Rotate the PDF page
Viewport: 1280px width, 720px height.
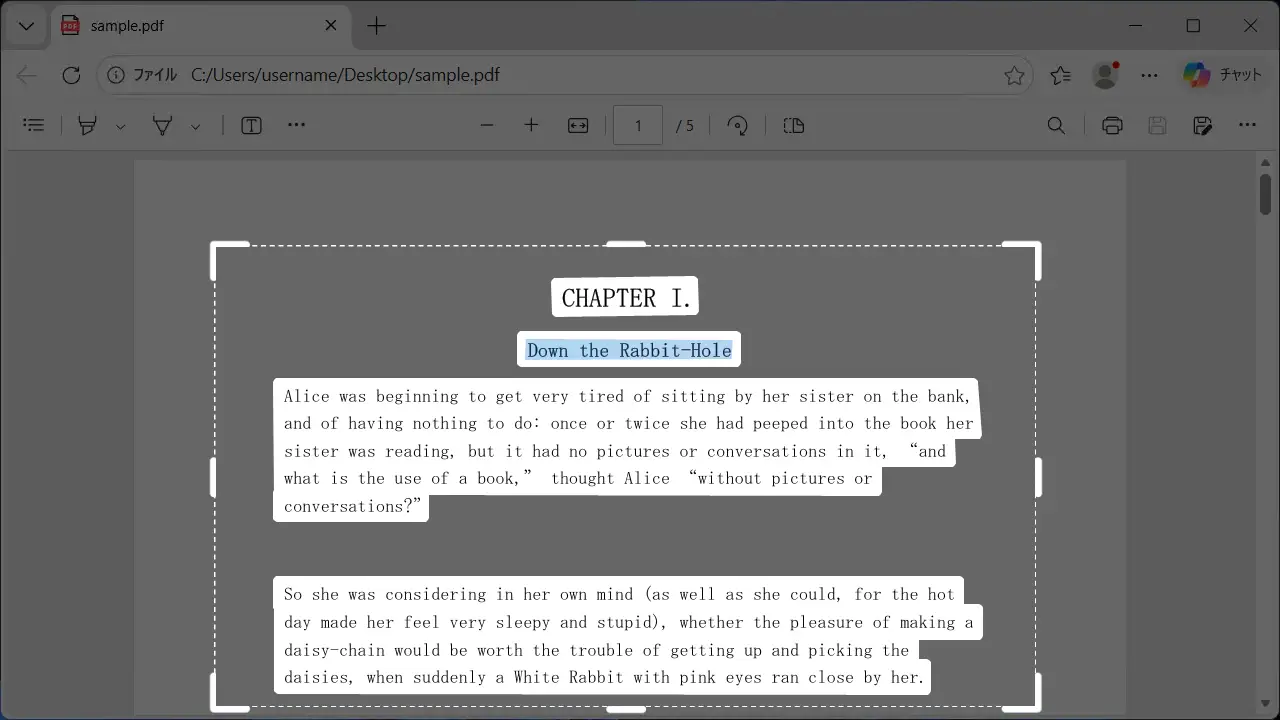pyautogui.click(x=737, y=125)
